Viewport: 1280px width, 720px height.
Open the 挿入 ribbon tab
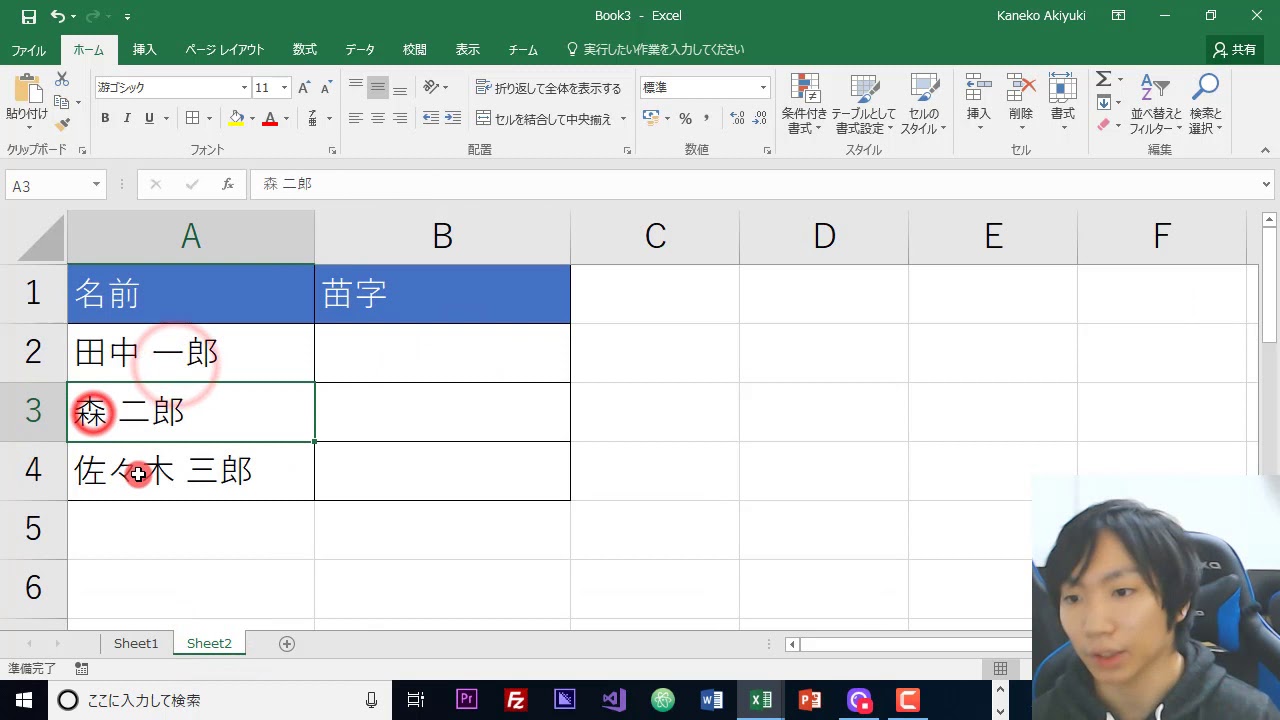tap(145, 50)
